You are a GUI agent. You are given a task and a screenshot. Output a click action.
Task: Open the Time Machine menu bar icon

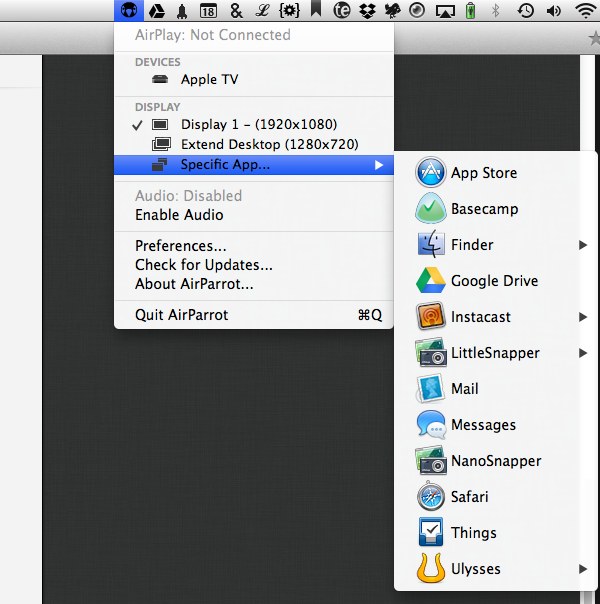tap(525, 11)
